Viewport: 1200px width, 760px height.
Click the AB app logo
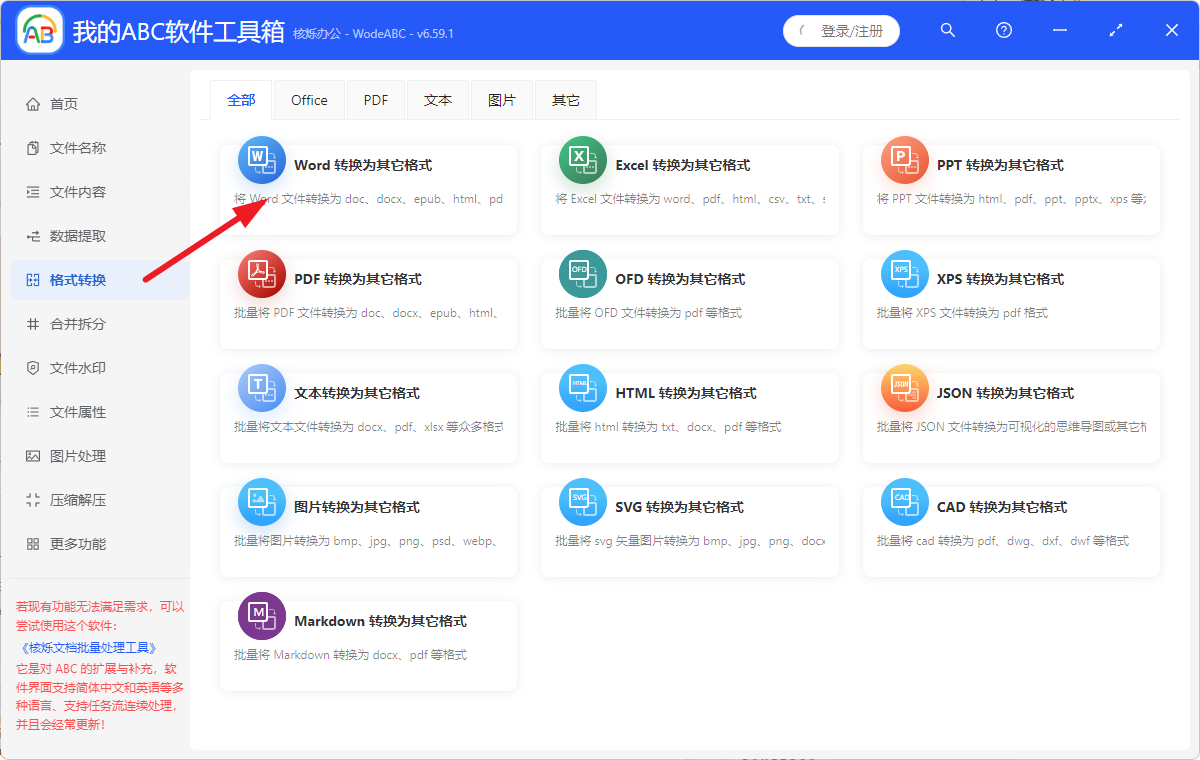pos(39,30)
